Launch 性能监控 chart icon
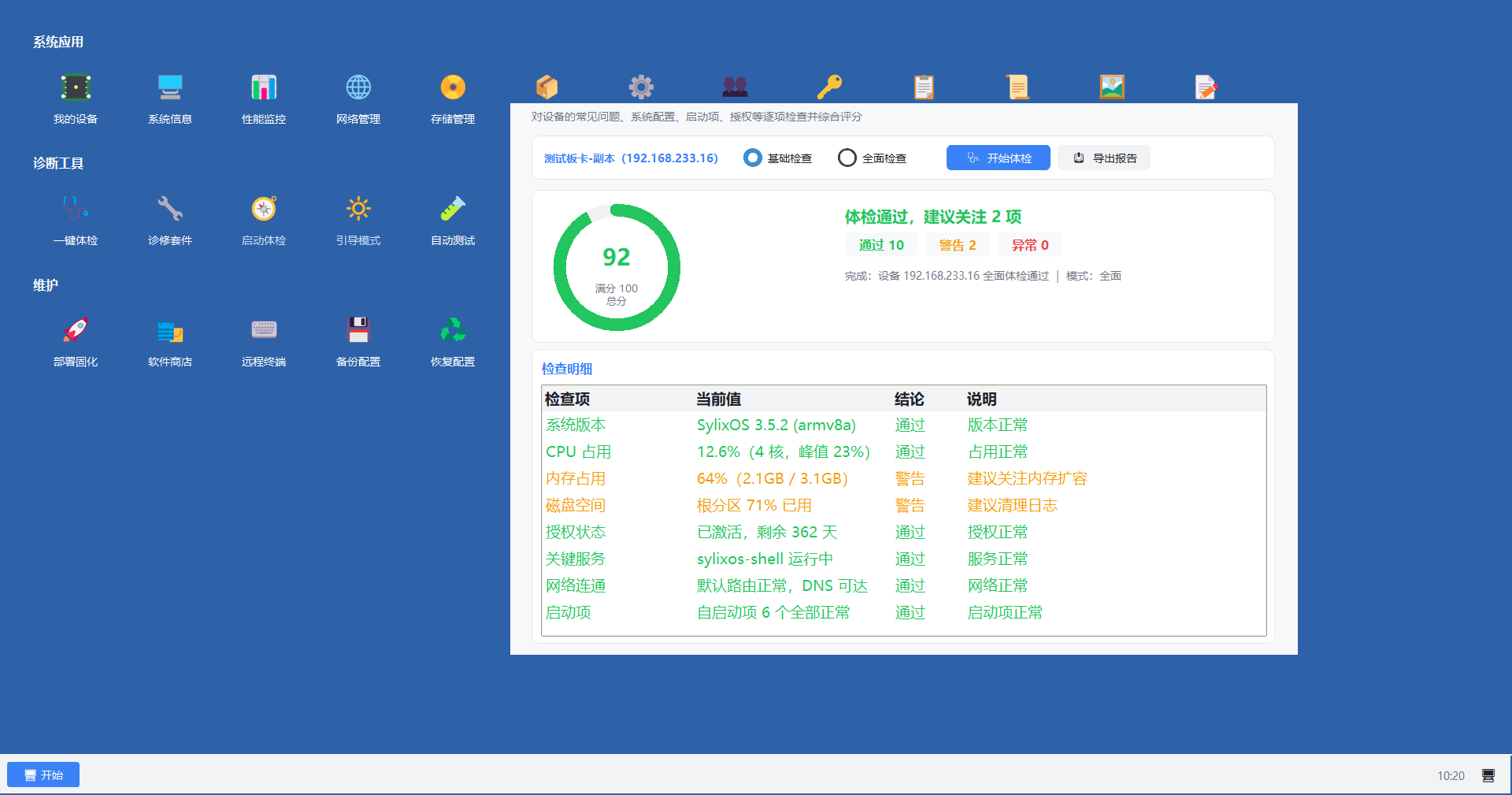This screenshot has height=795, width=1512. tap(264, 87)
